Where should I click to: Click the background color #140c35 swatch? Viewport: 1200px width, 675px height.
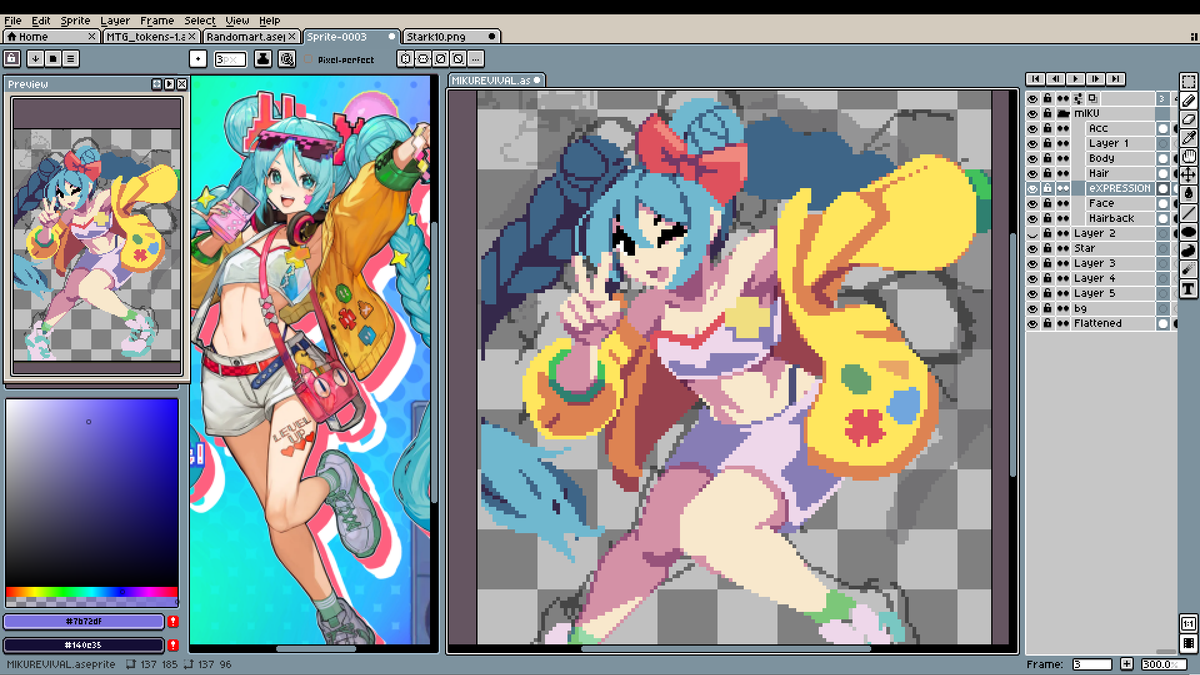(x=83, y=646)
